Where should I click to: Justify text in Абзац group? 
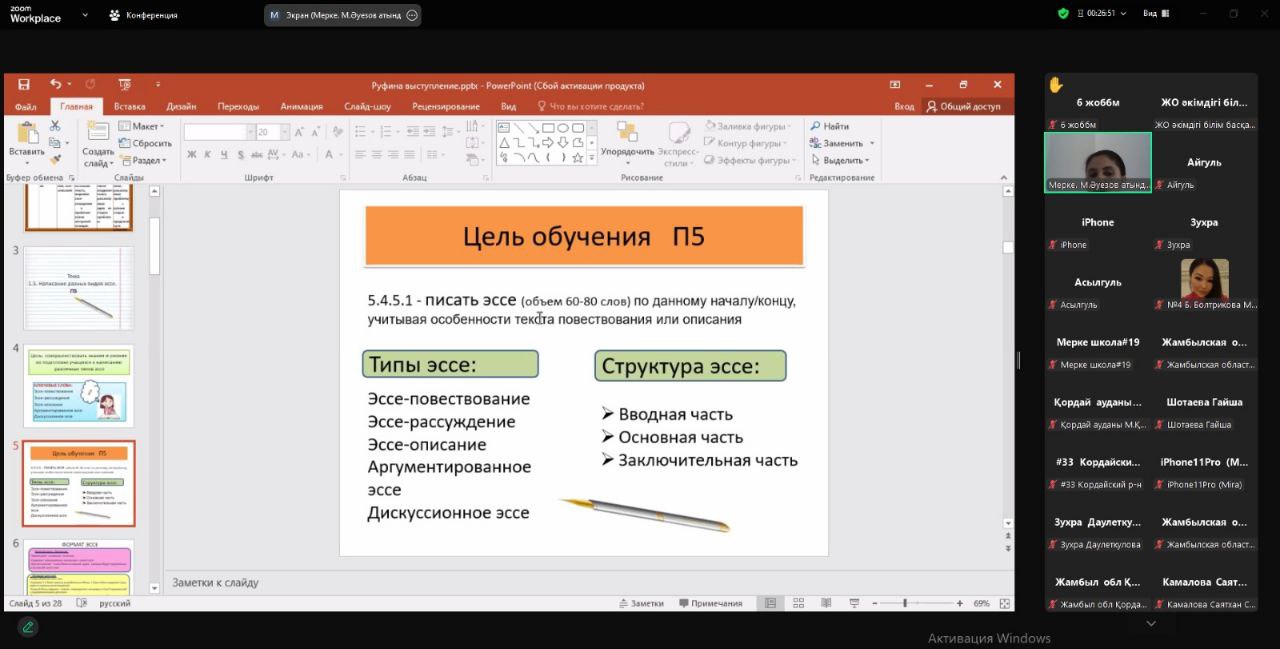[408, 155]
